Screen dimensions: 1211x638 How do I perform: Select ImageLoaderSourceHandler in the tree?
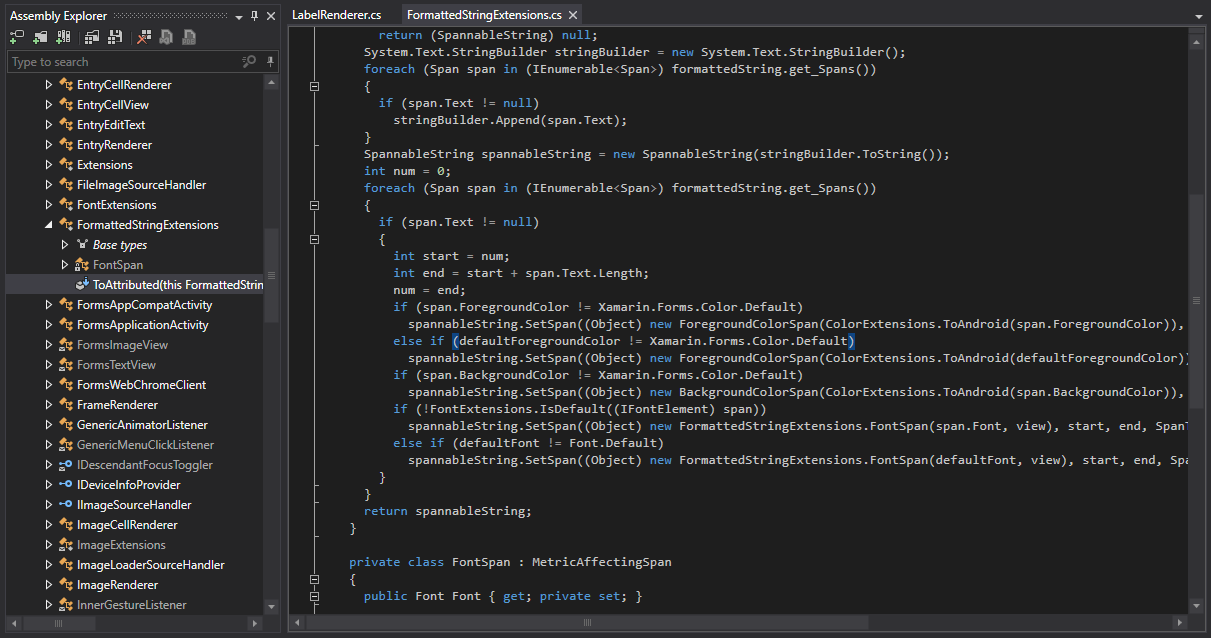coord(150,565)
